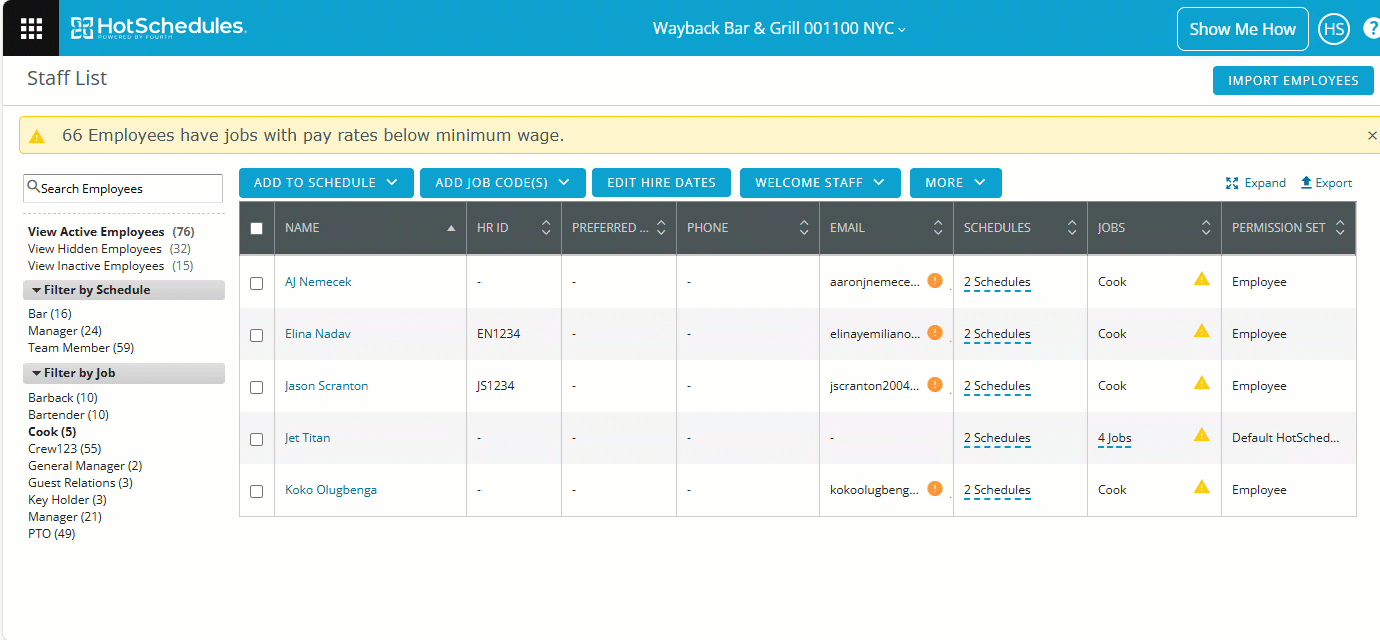Screen dimensions: 1380x640
Task: Toggle the select-all header checkbox
Action: pyautogui.click(x=257, y=228)
